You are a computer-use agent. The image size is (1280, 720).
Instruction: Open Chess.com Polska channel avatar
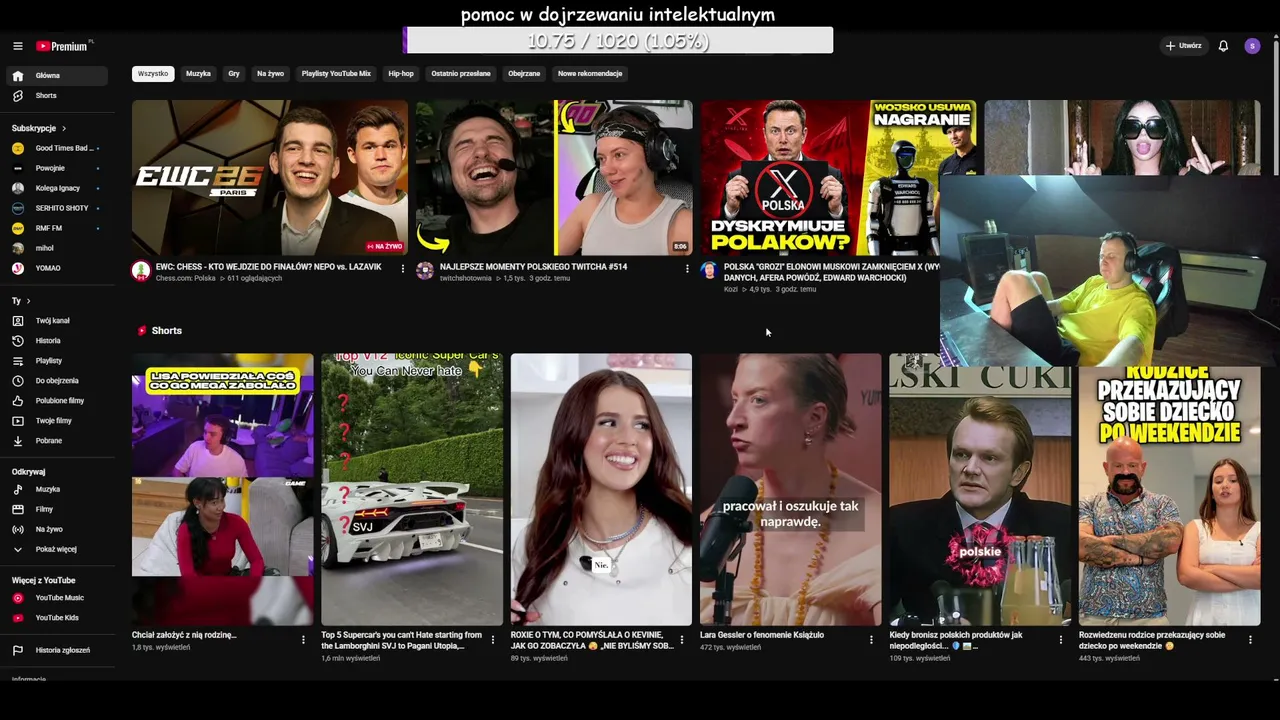[141, 271]
